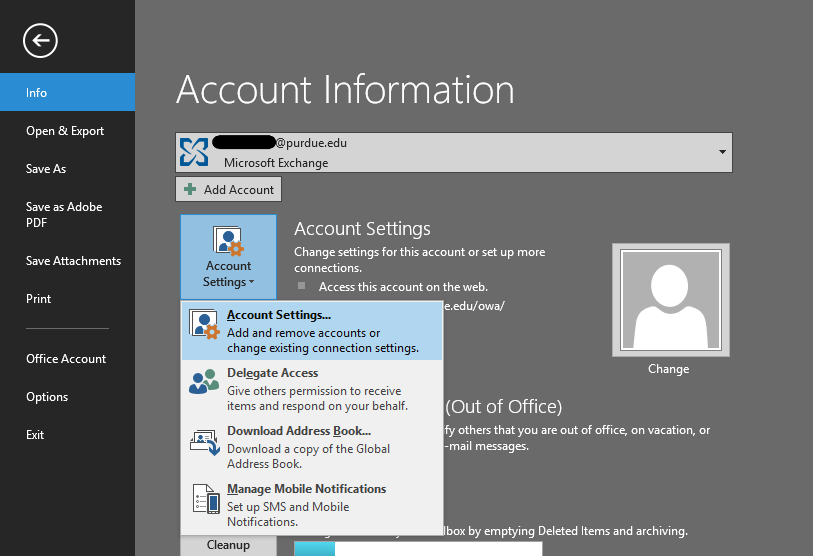This screenshot has width=813, height=556.
Task: Click the Account Settings menu item icon
Action: pos(204,325)
